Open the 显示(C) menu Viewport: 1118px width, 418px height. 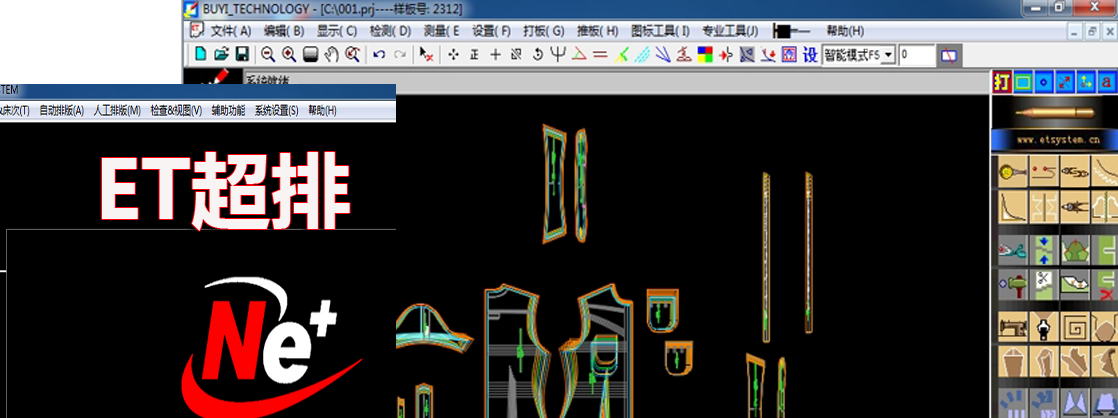337,31
